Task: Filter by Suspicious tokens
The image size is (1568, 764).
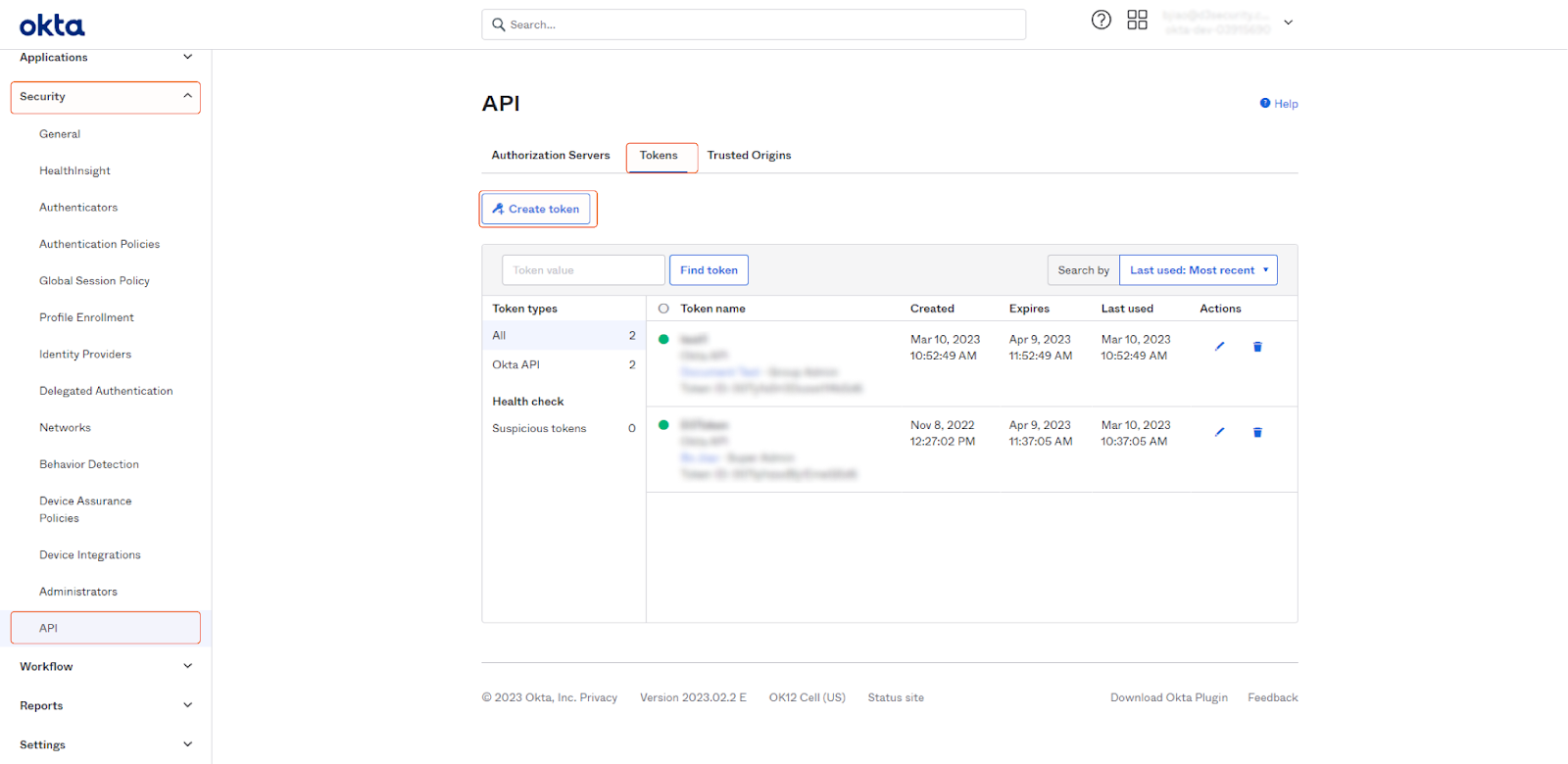Action: pos(539,429)
